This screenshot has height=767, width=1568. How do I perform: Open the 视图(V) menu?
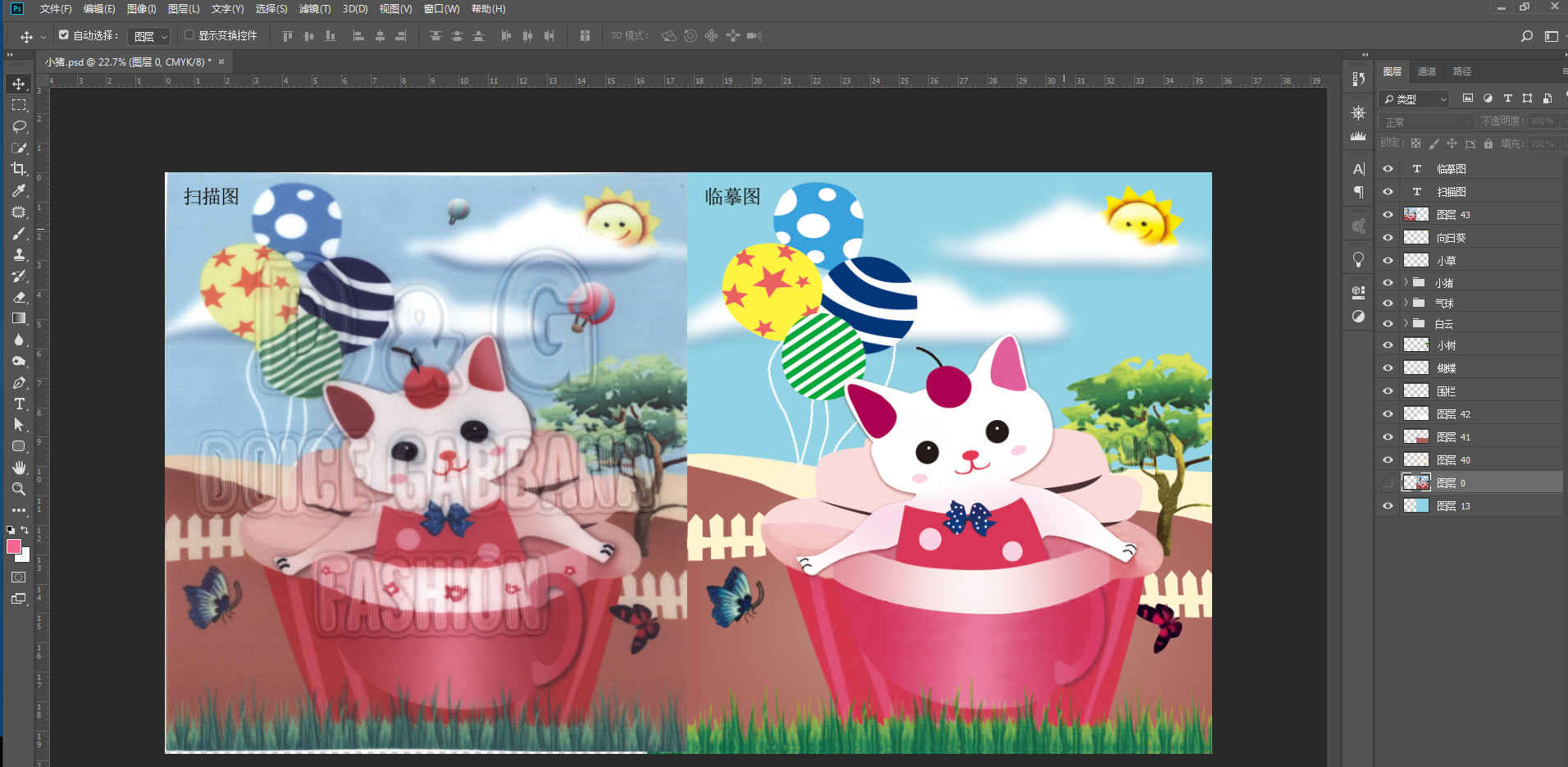click(x=395, y=9)
